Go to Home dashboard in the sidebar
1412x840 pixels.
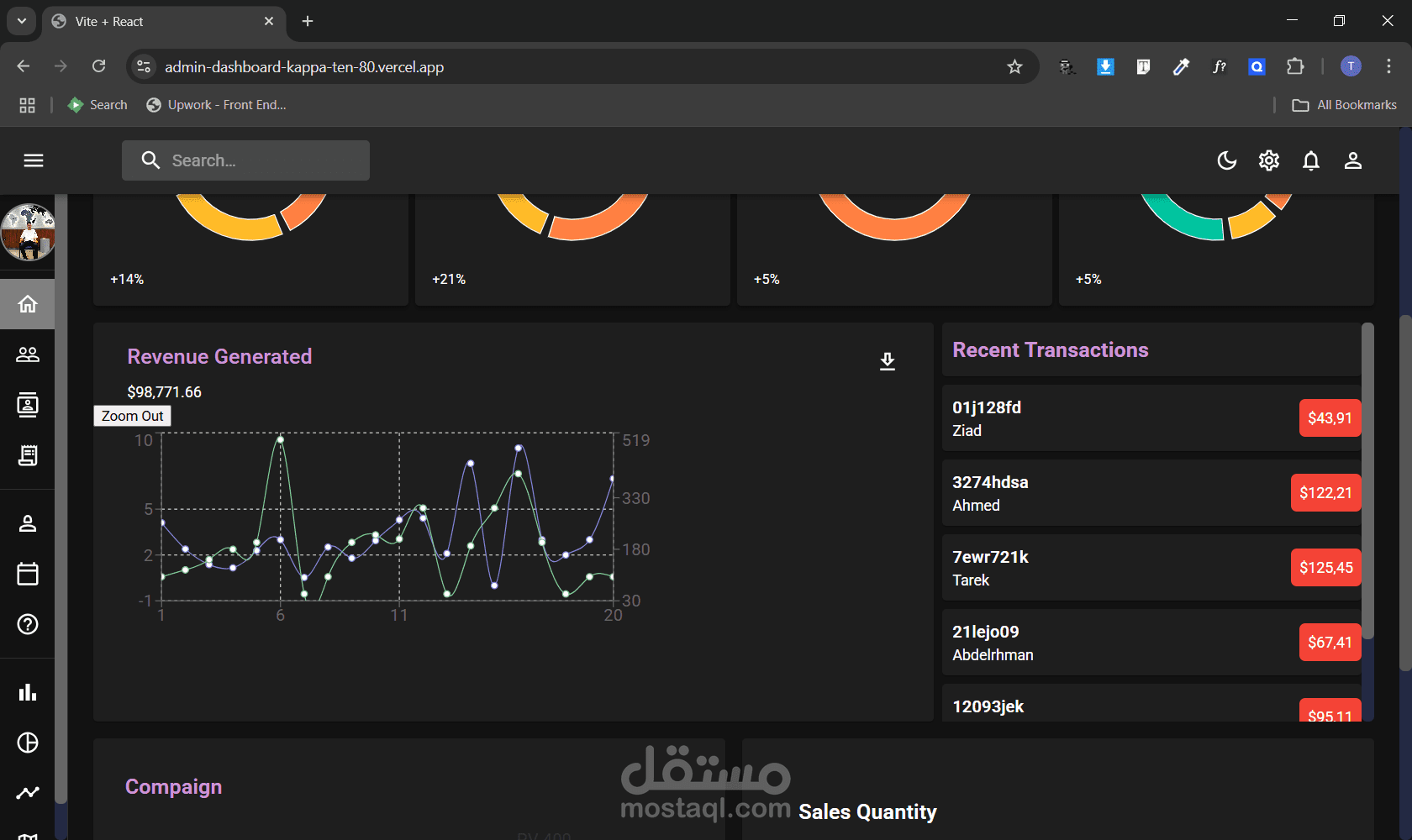[28, 304]
